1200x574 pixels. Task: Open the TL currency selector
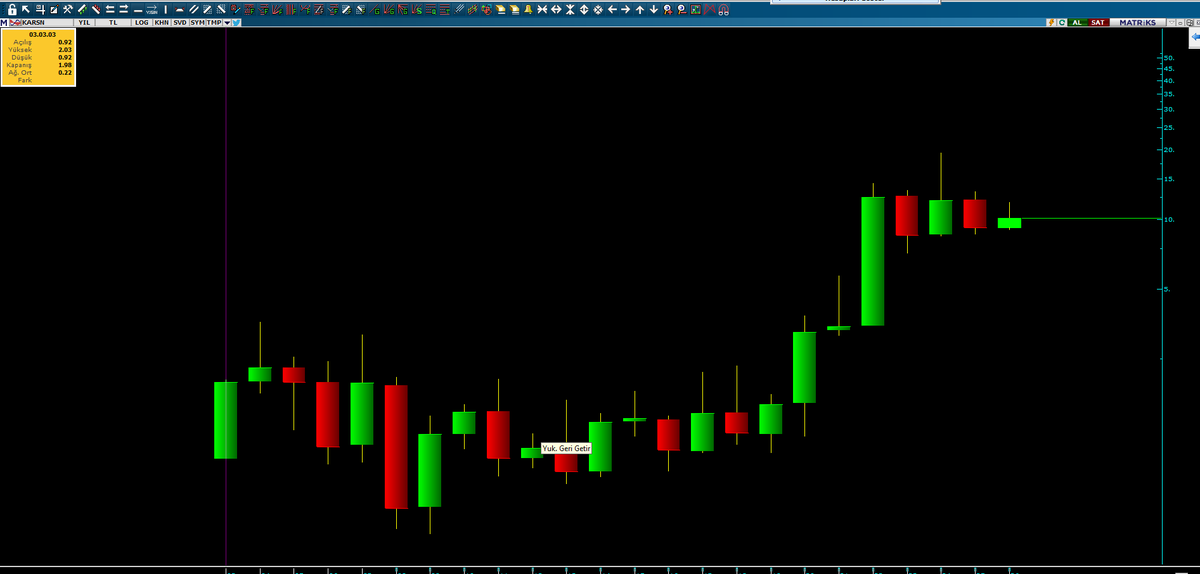(x=113, y=22)
